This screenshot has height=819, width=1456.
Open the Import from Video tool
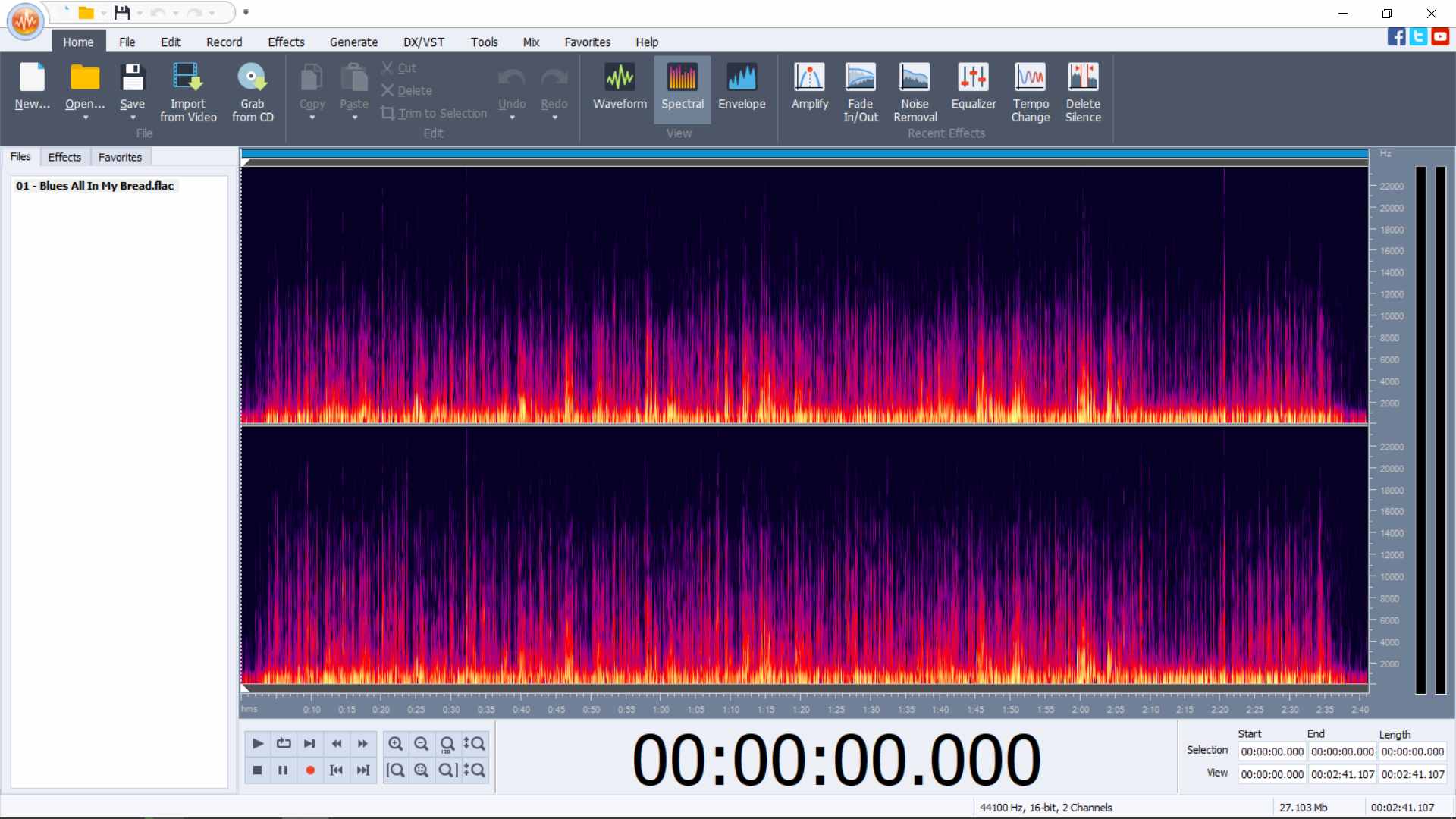tap(188, 93)
